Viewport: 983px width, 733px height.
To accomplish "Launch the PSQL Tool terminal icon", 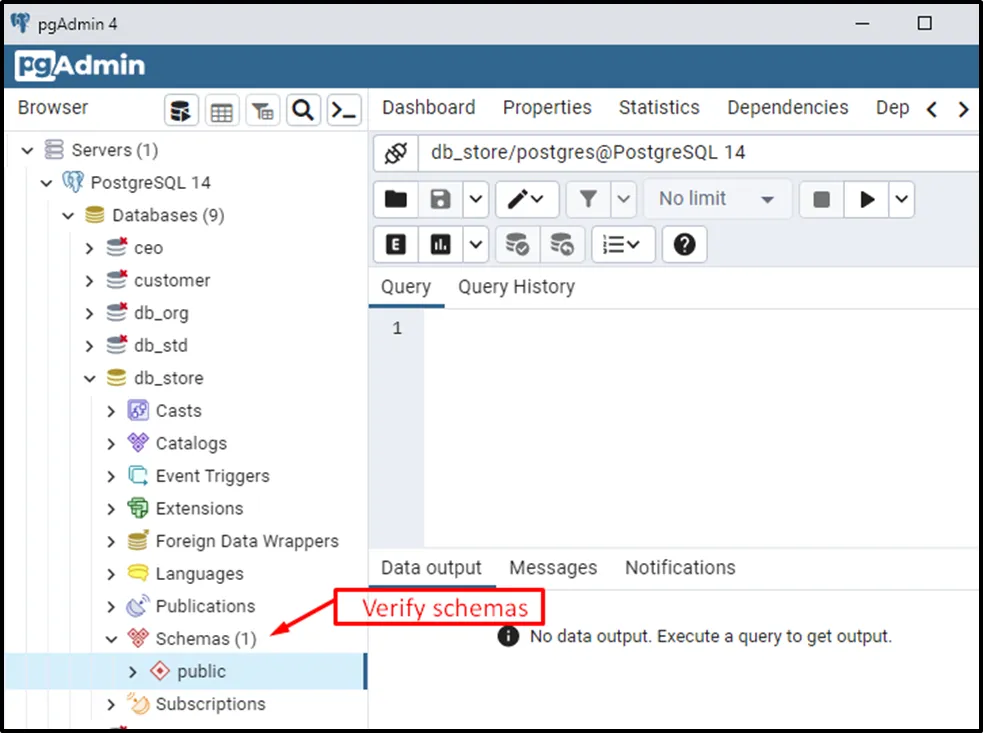I will (344, 111).
